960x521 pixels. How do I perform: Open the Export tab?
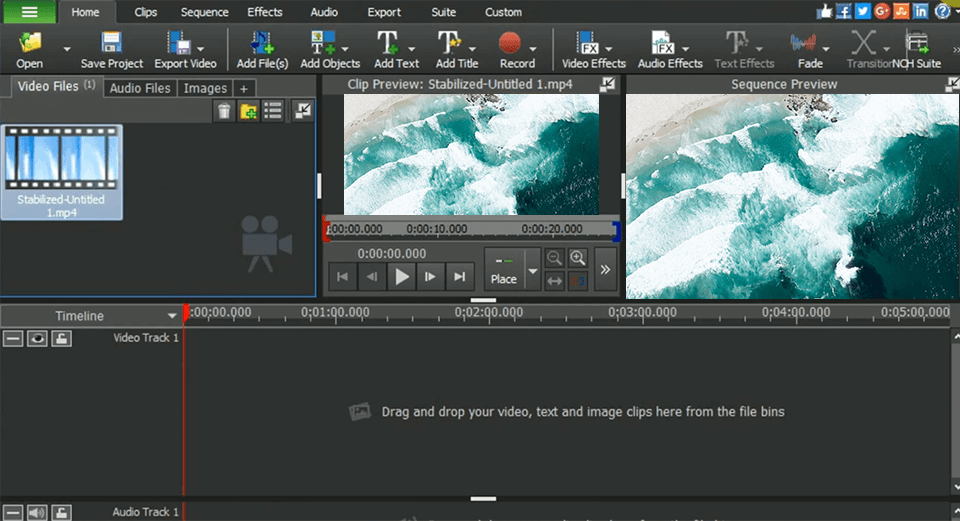[x=384, y=12]
